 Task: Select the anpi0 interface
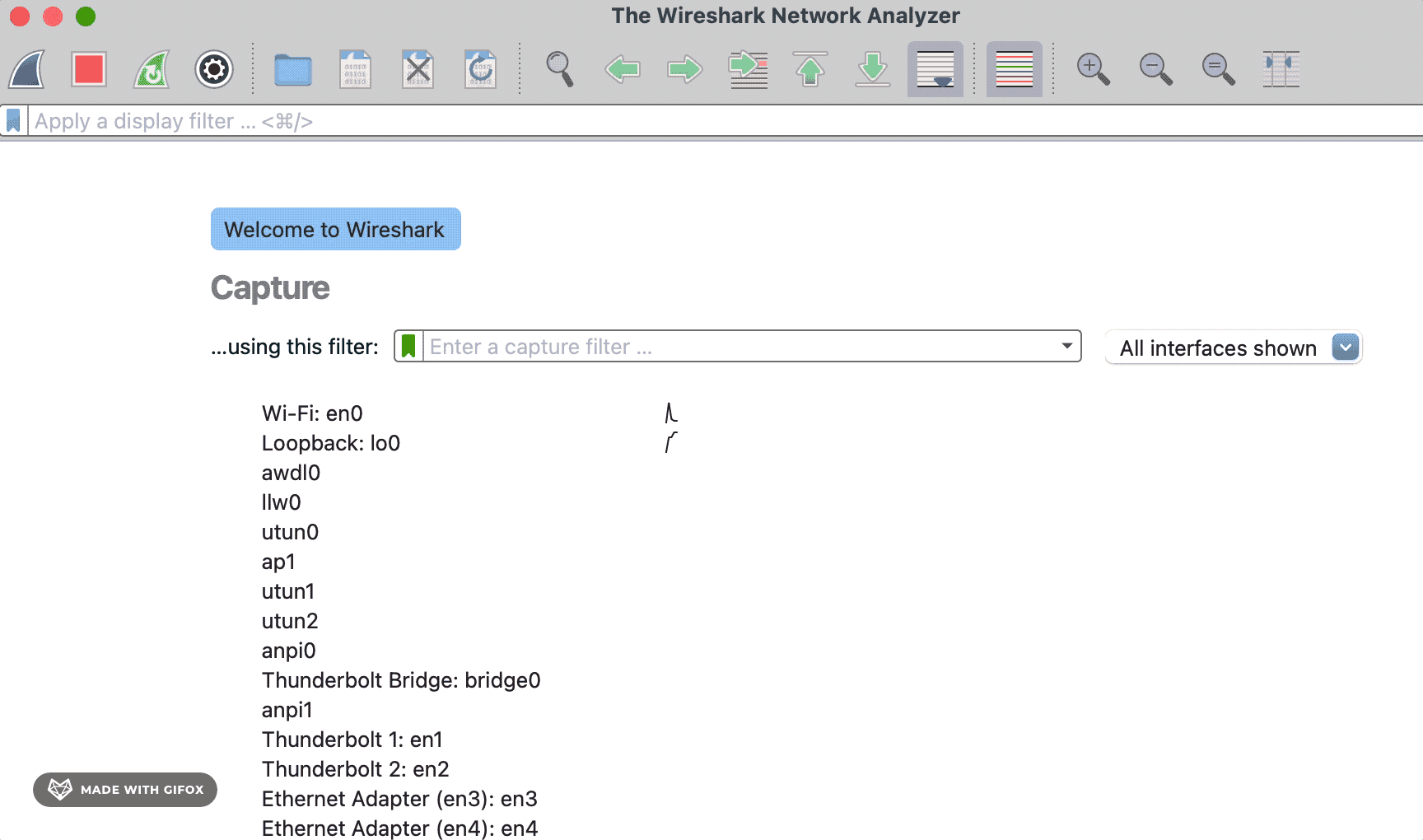click(x=289, y=651)
